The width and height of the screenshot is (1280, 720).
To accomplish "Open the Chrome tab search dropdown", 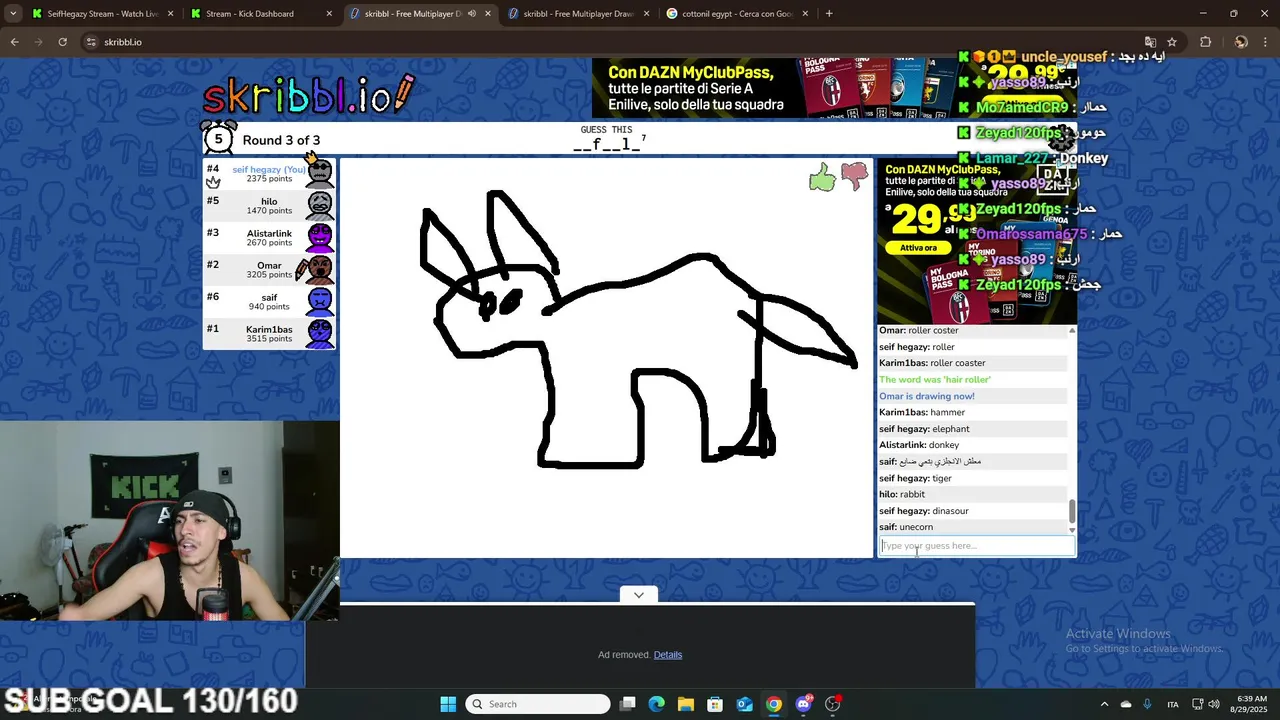I will 13,14.
